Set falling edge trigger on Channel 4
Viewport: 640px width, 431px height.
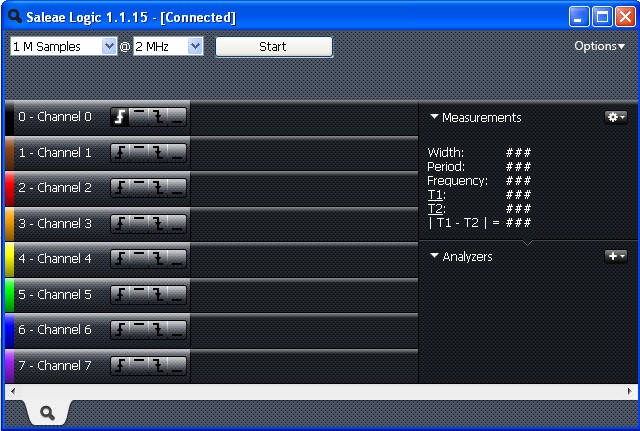click(158, 259)
